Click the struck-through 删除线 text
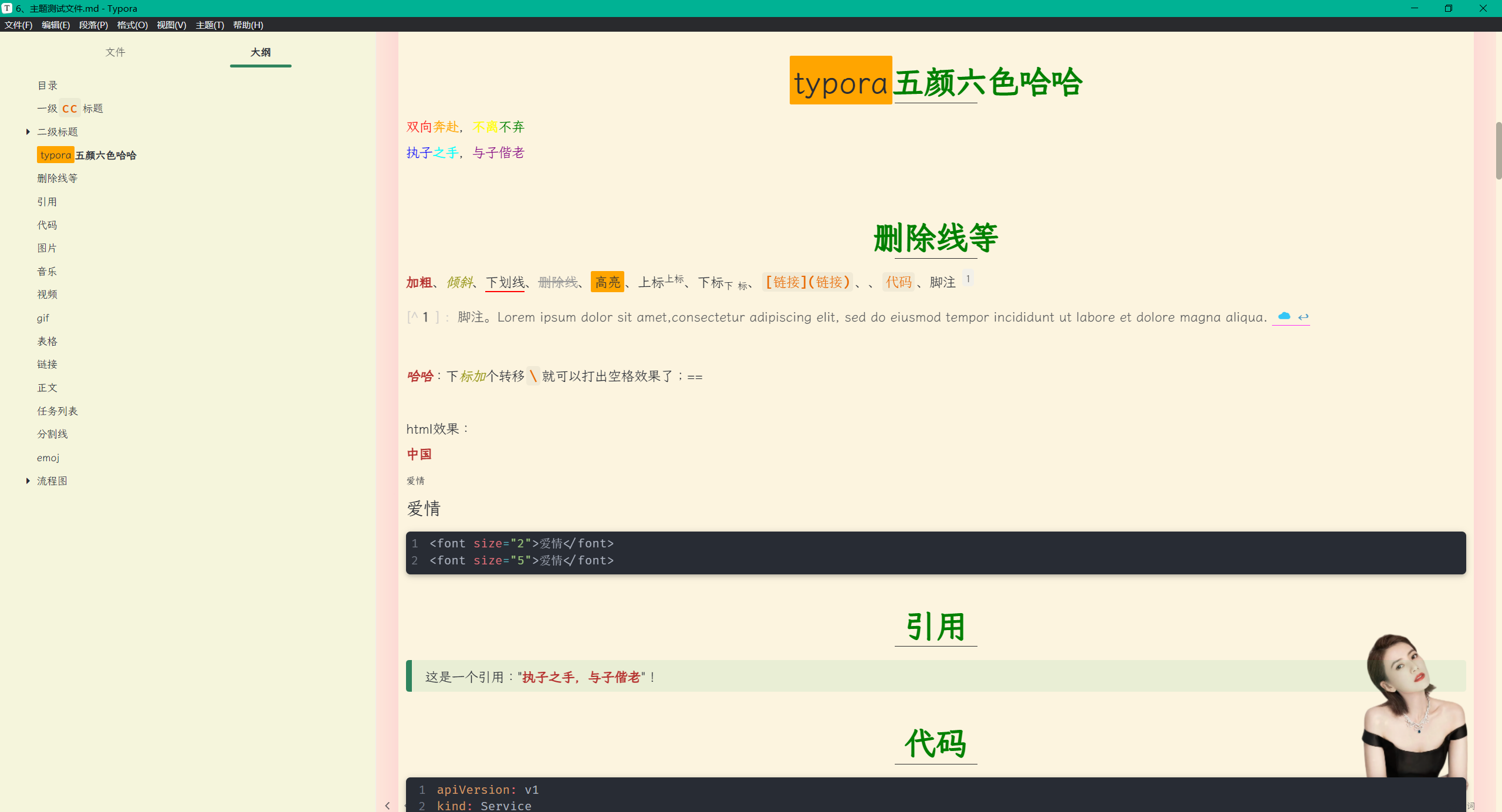The height and width of the screenshot is (812, 1502). coord(558,282)
